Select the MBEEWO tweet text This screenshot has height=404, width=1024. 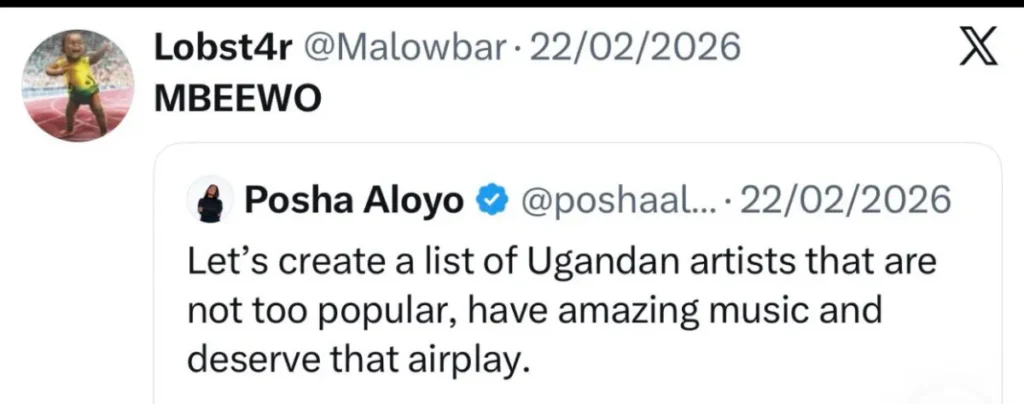click(x=238, y=99)
